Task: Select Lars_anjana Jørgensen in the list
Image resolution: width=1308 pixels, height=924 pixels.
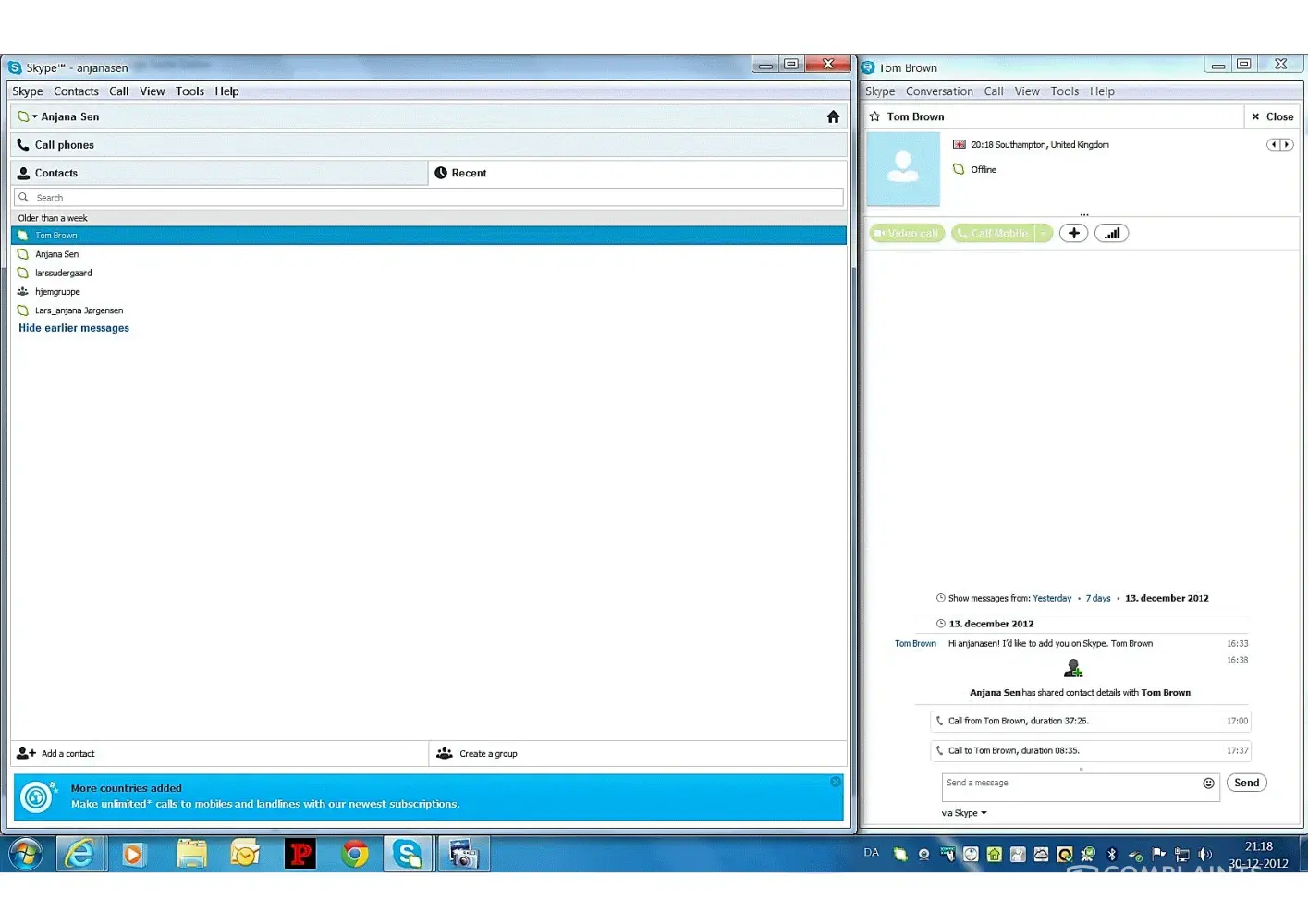Action: pos(429,310)
